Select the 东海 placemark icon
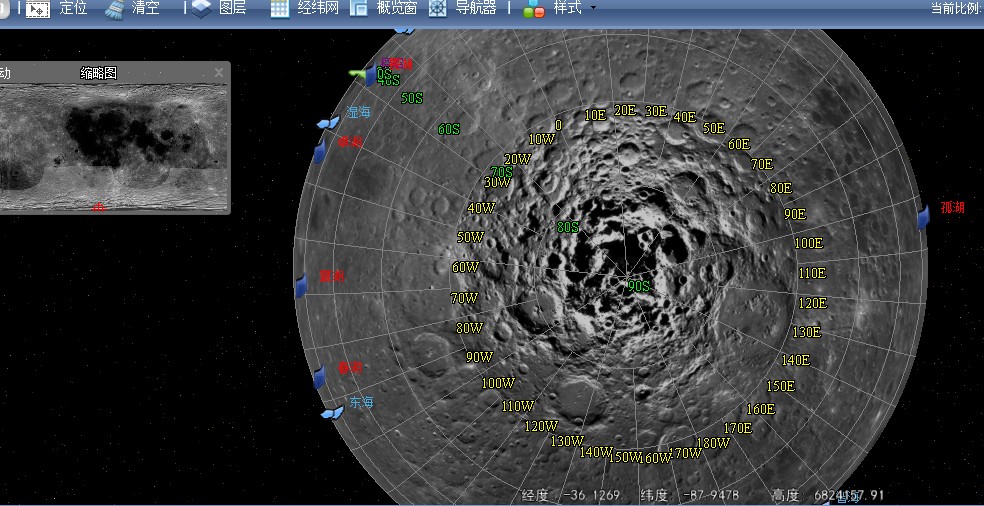 tap(332, 412)
